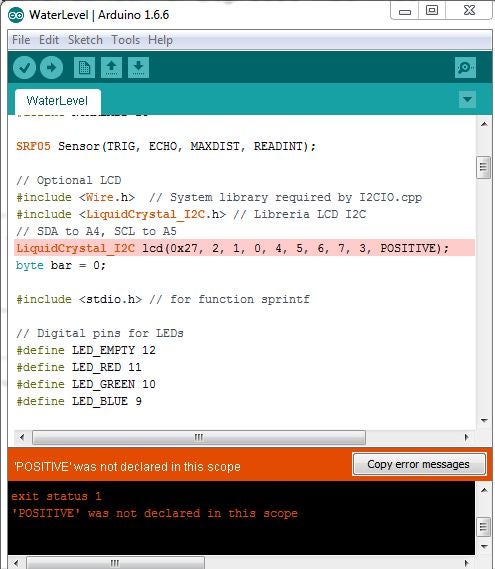
Task: Click the editor scroll down arrow
Action: click(484, 421)
